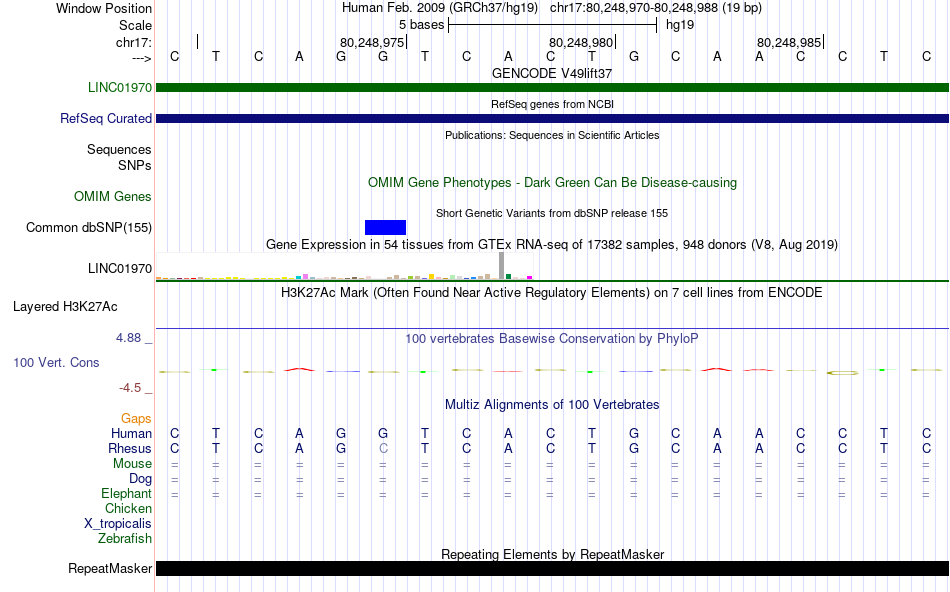Click the Sequences track label

tap(119, 149)
